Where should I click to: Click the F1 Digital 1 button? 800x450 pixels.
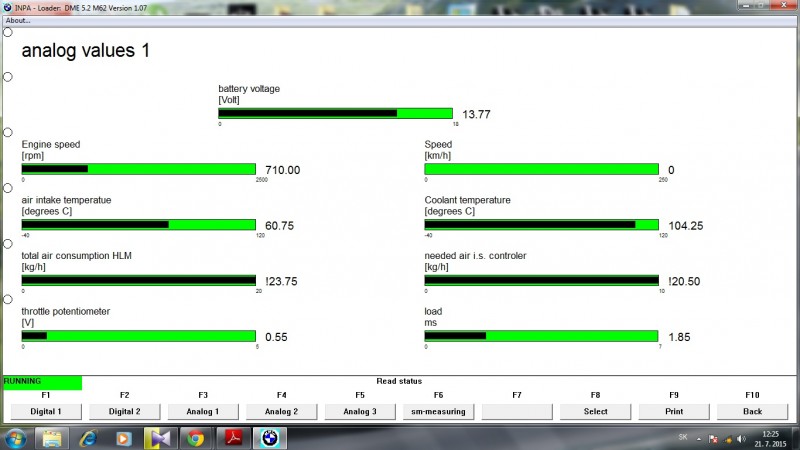pos(46,411)
